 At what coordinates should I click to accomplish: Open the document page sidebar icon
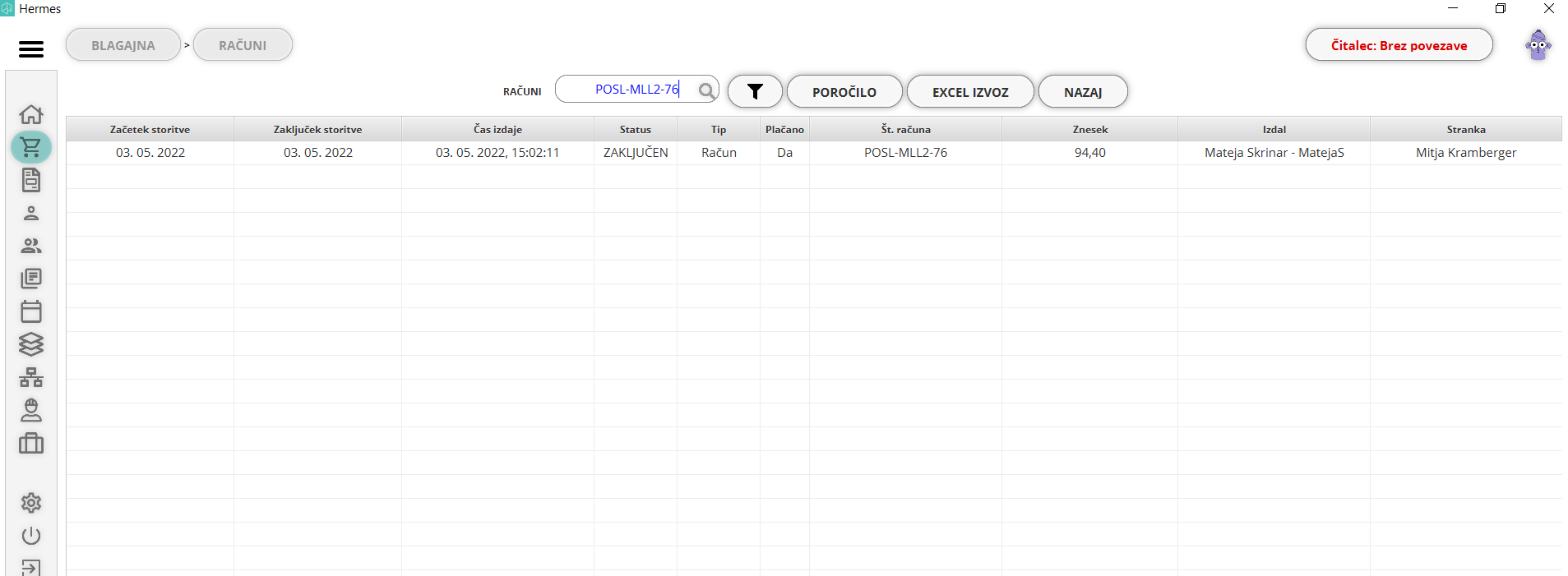tap(31, 180)
